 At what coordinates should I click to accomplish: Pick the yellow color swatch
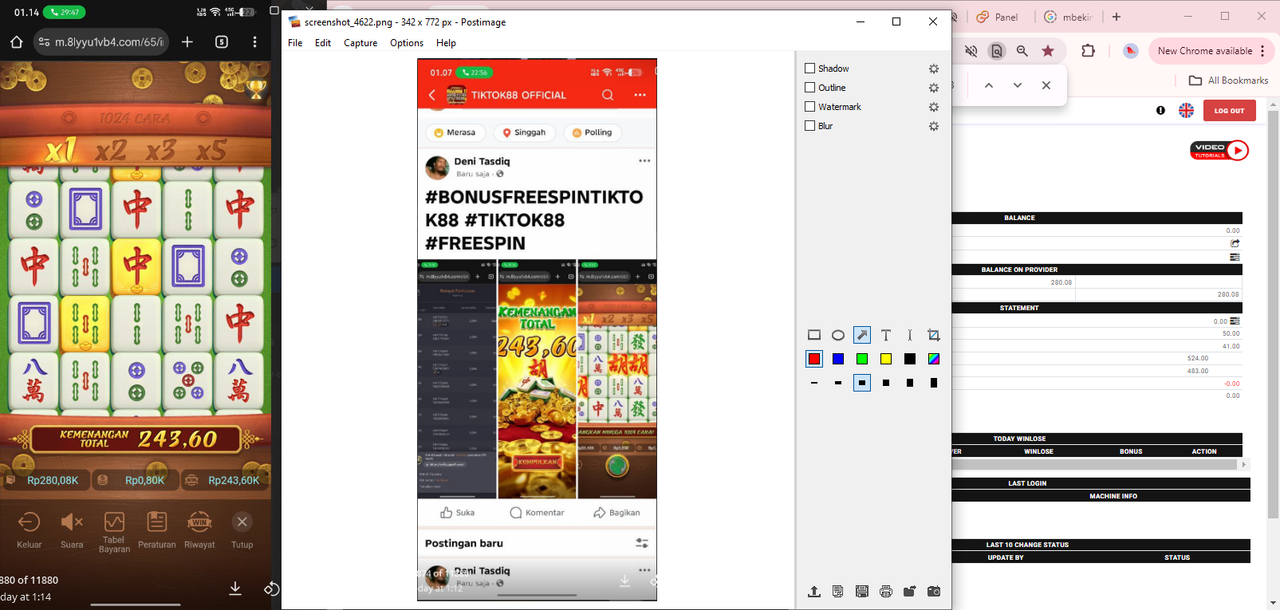click(886, 359)
